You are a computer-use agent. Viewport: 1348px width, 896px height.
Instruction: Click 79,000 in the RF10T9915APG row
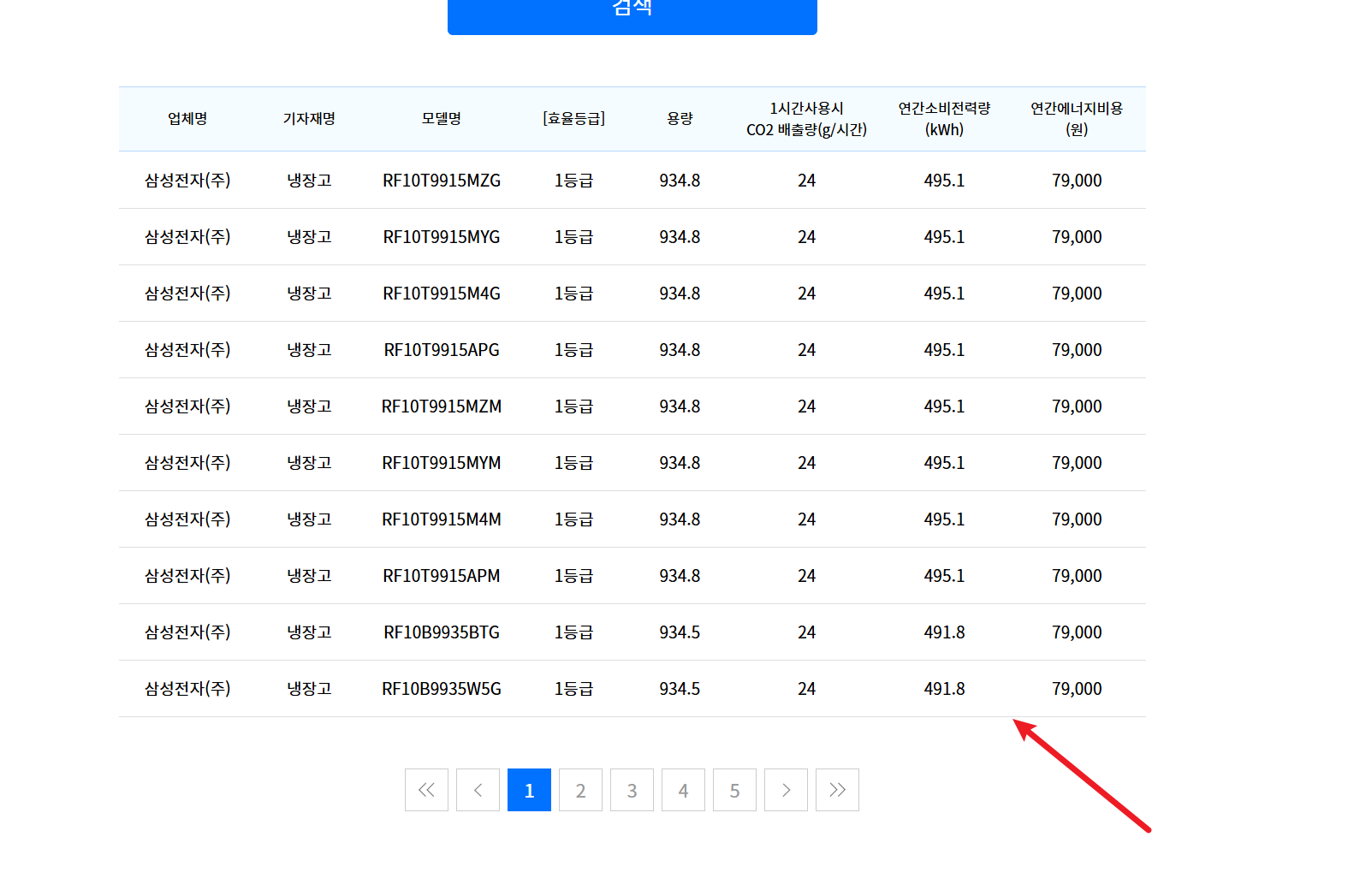[x=1077, y=350]
